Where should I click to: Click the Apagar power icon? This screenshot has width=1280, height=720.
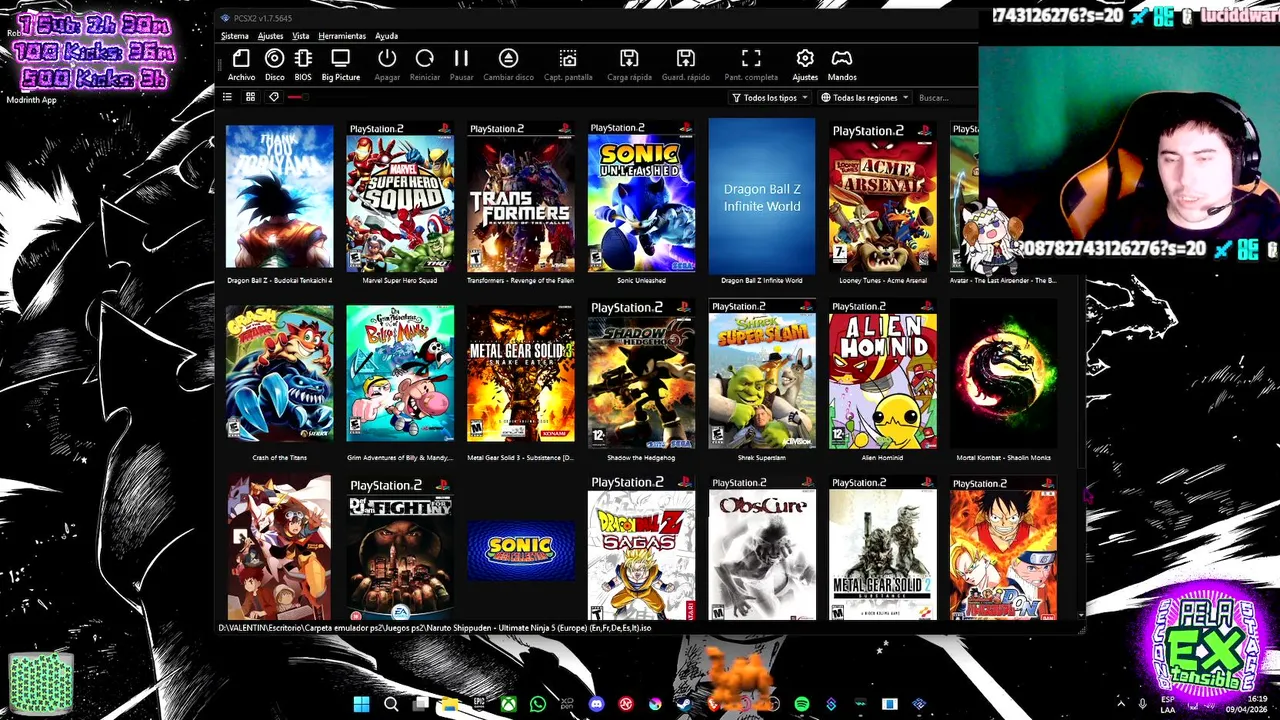[387, 65]
